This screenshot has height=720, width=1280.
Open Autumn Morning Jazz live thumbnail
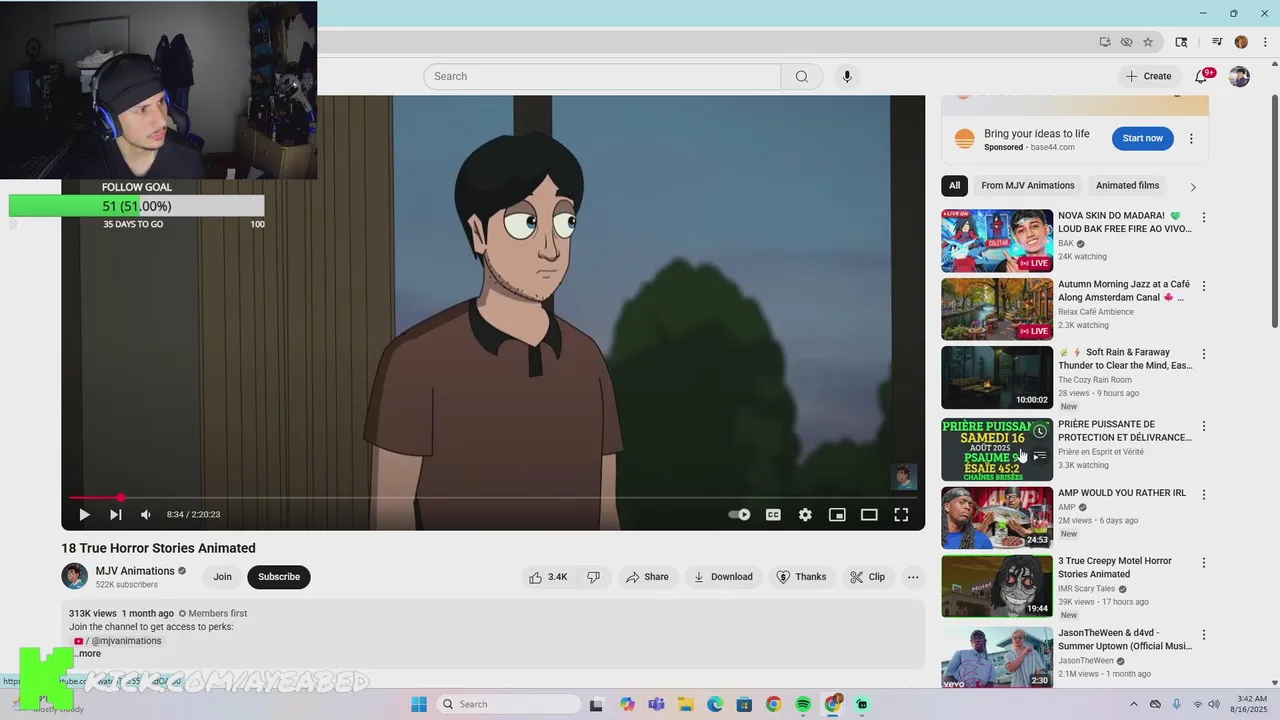[x=997, y=309]
